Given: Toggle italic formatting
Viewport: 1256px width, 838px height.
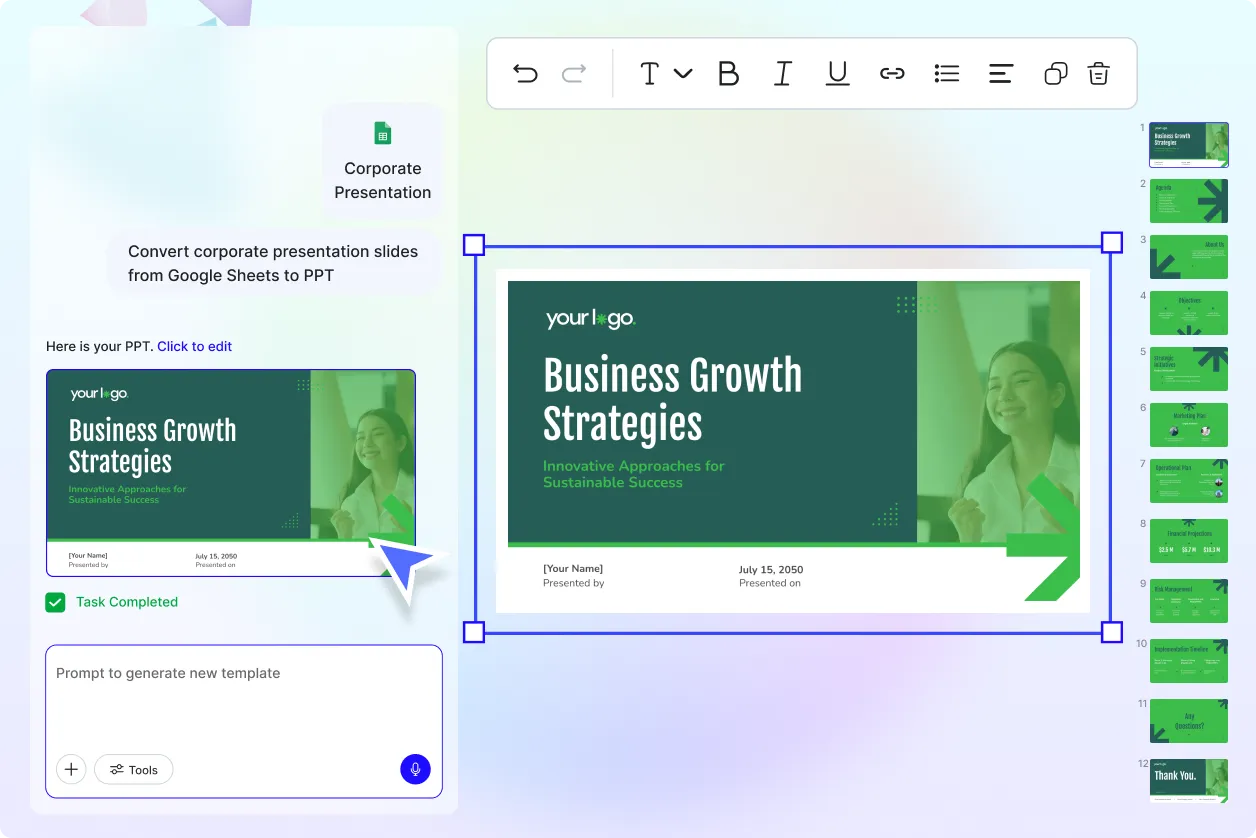Looking at the screenshot, I should [783, 73].
